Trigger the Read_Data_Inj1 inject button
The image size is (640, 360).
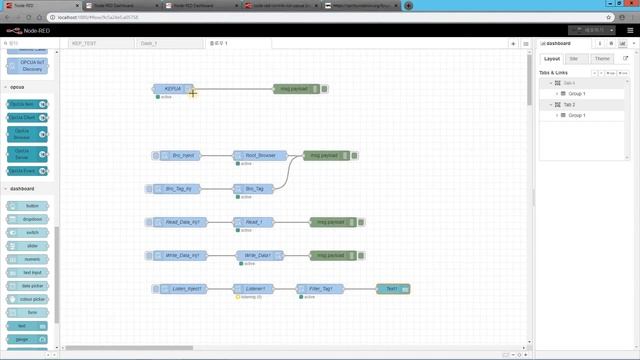coord(149,222)
